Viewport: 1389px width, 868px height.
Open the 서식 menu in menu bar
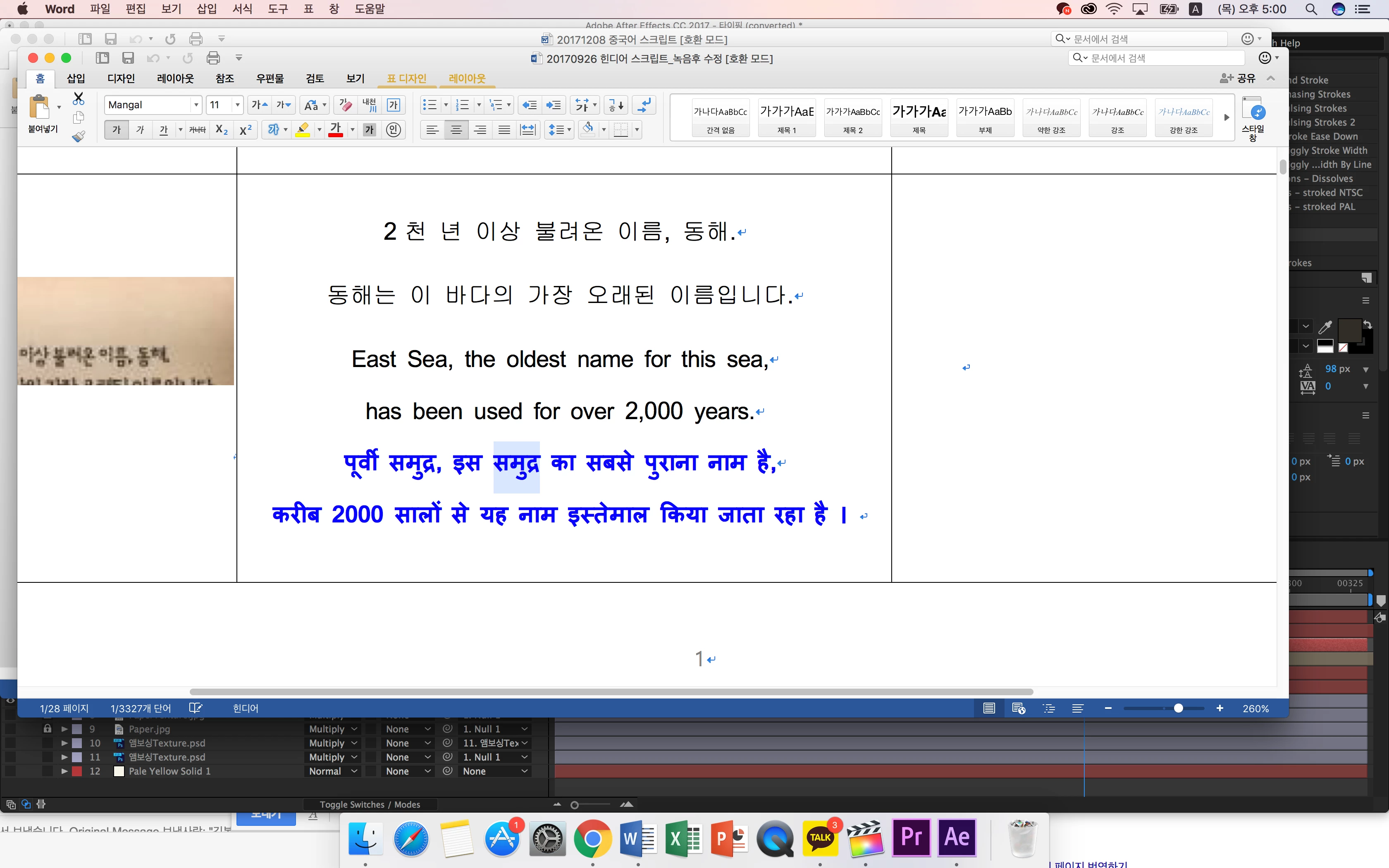pos(242,9)
